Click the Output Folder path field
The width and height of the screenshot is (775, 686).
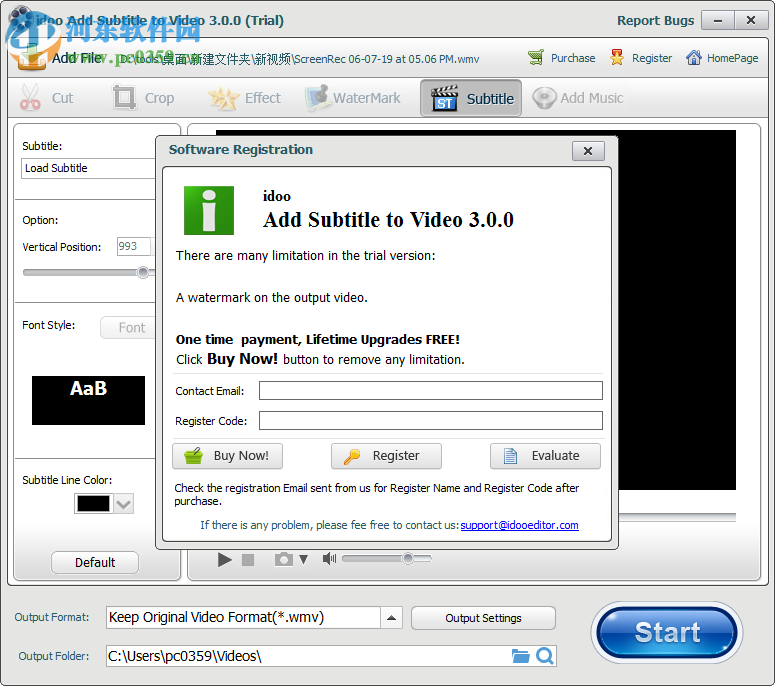coord(307,656)
